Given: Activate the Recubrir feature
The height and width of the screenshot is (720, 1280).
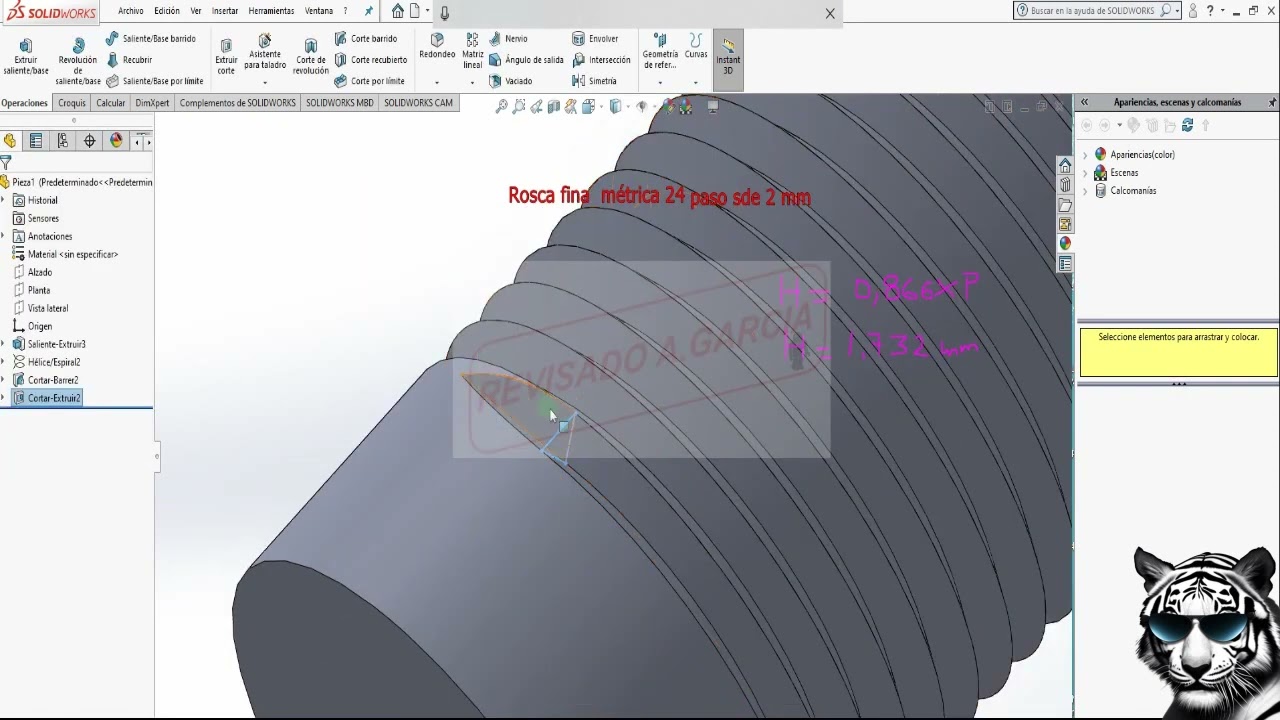Looking at the screenshot, I should 129,60.
